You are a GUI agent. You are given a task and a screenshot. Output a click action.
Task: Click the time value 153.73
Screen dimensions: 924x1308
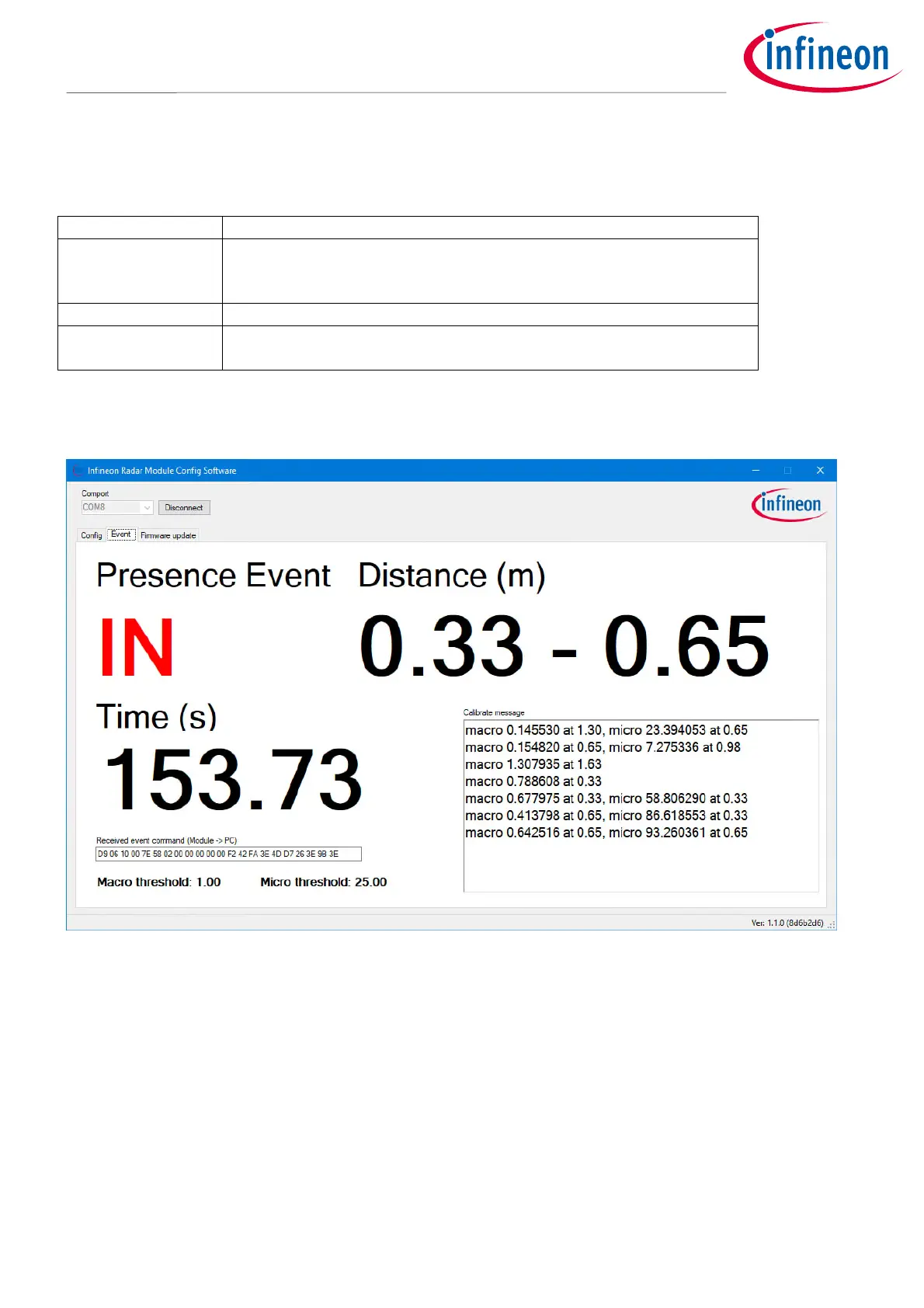(233, 779)
